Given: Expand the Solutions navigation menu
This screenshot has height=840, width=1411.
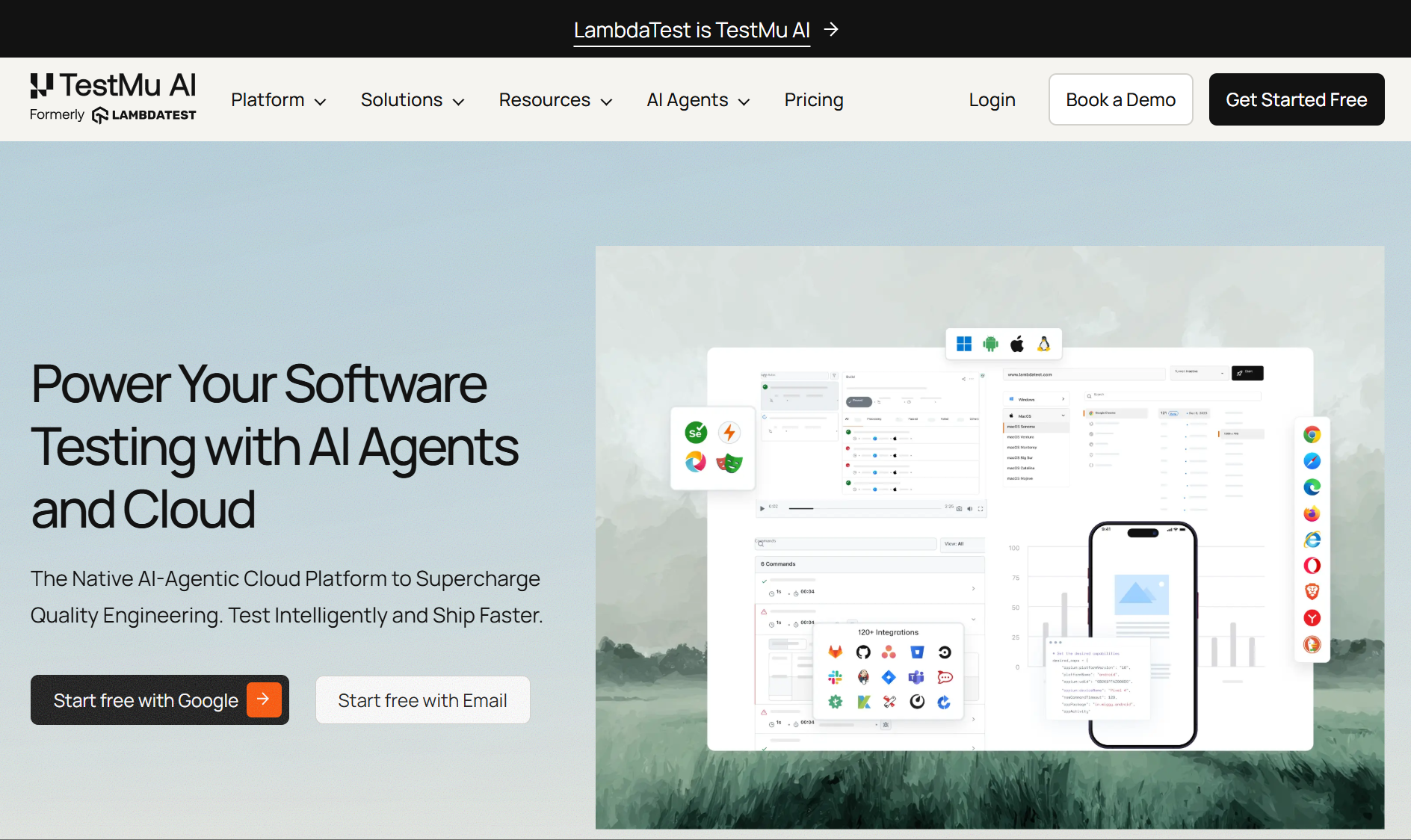Looking at the screenshot, I should tap(413, 100).
